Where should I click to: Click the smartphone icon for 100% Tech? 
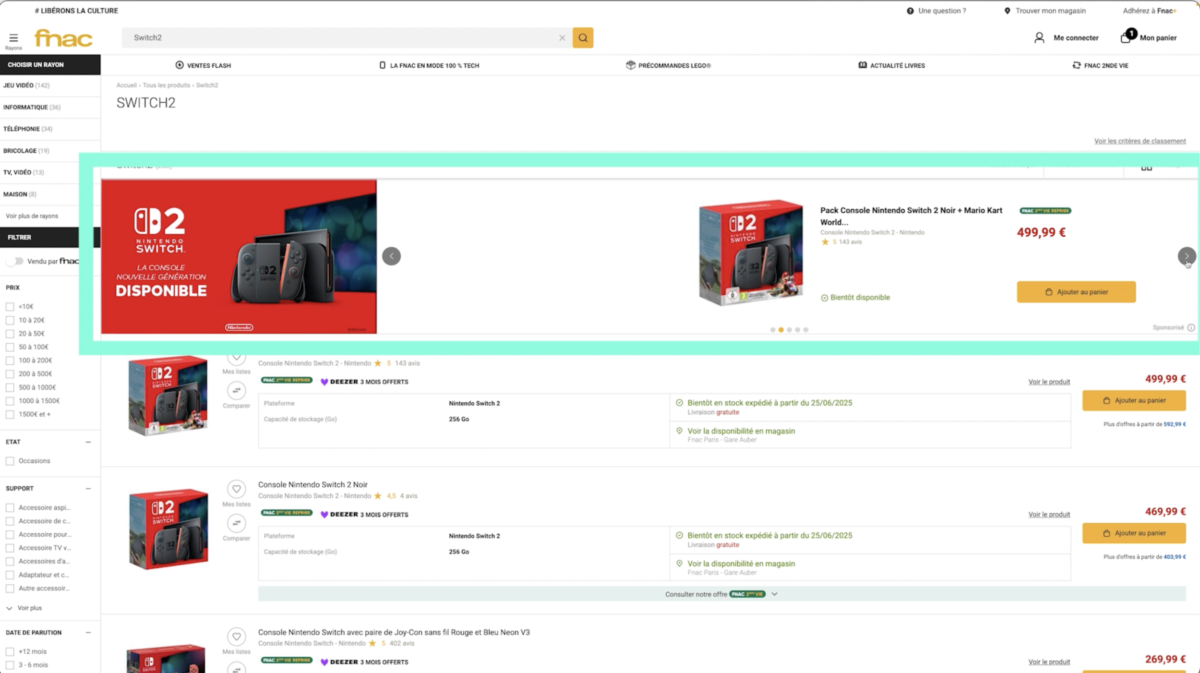[382, 66]
